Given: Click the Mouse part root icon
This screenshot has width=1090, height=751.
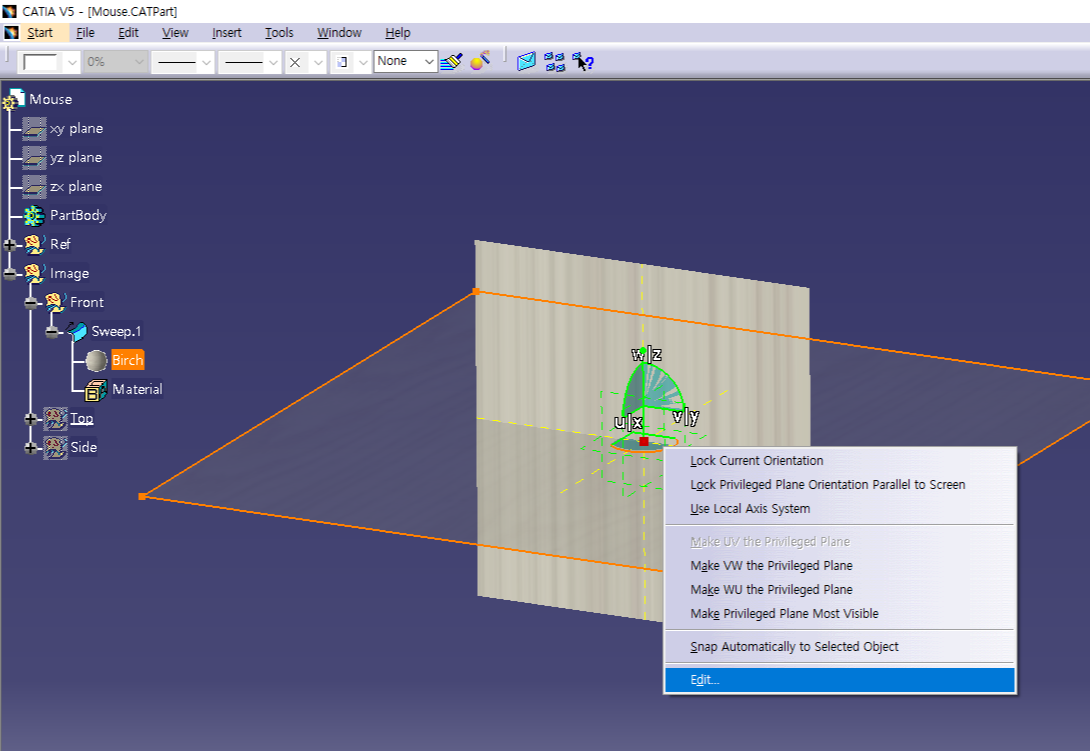Looking at the screenshot, I should pos(13,99).
